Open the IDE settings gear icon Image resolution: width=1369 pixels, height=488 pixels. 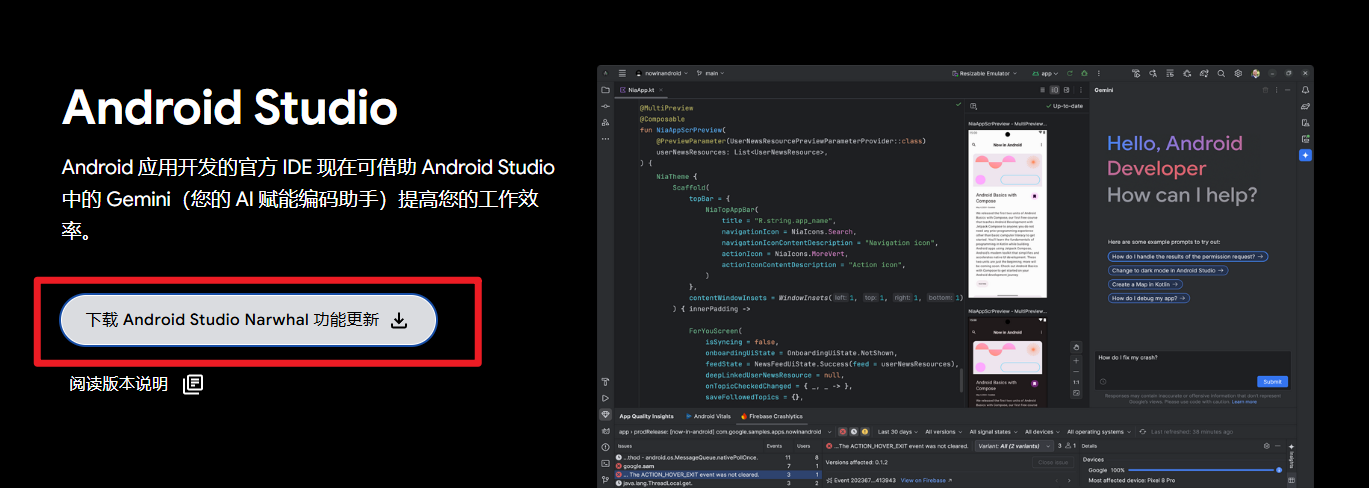point(1238,73)
